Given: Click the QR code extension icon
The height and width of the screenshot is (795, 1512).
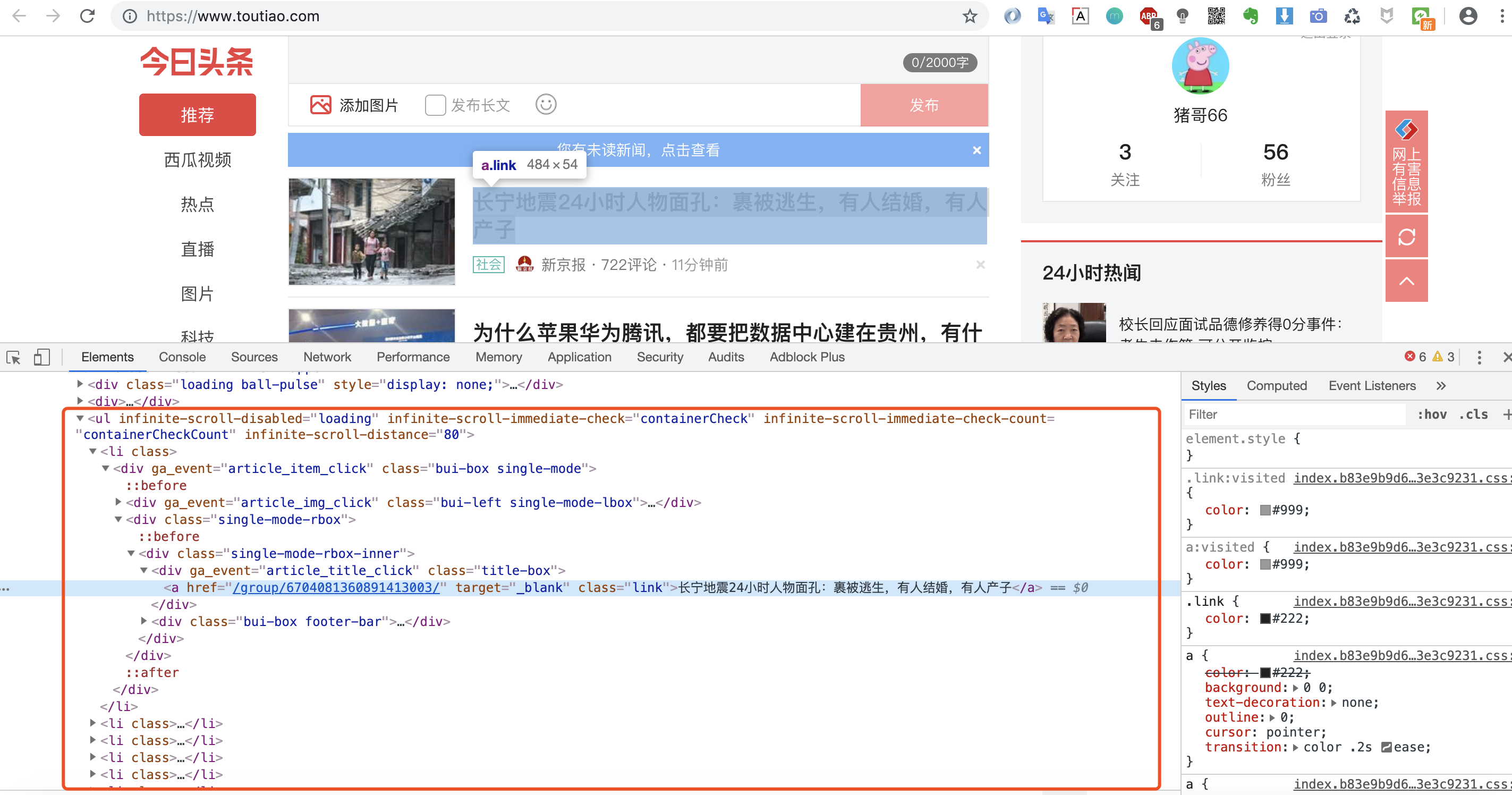Looking at the screenshot, I should [x=1216, y=16].
